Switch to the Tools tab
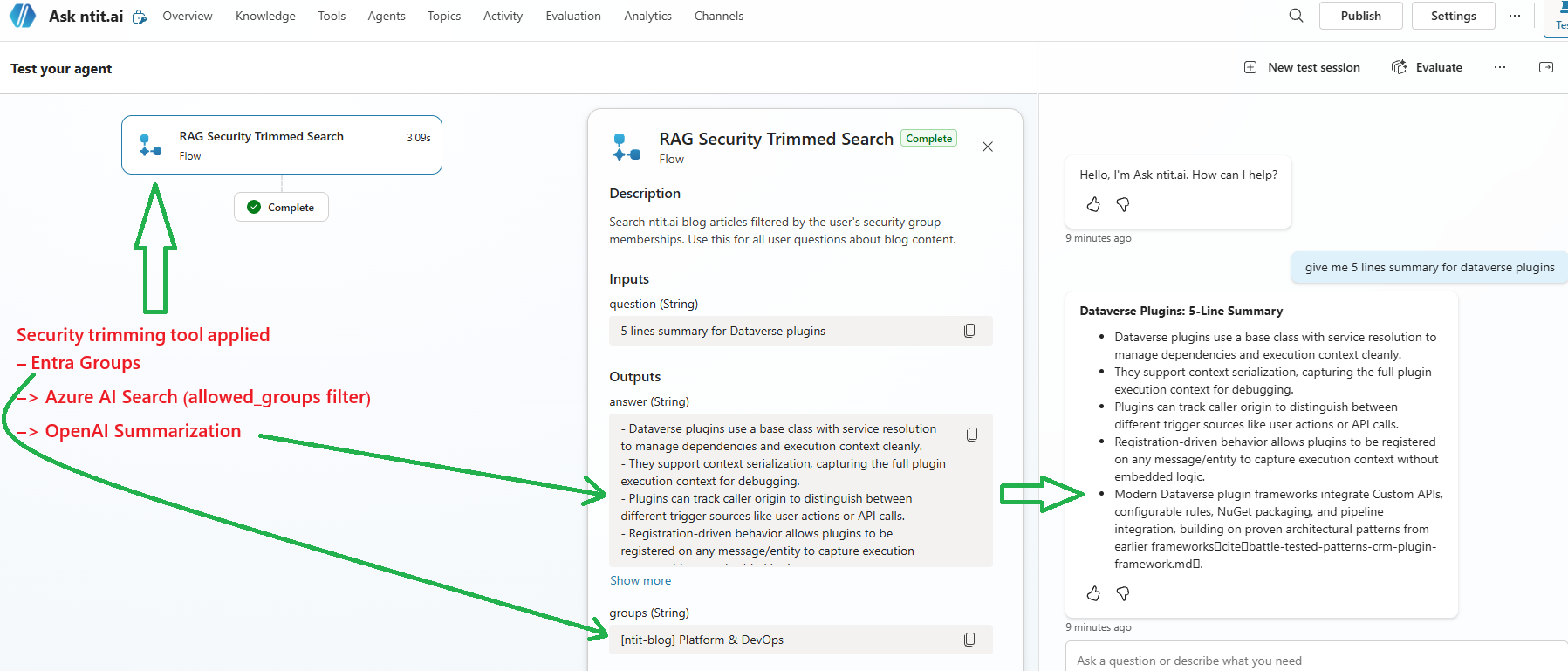Image resolution: width=1568 pixels, height=671 pixels. tap(332, 16)
